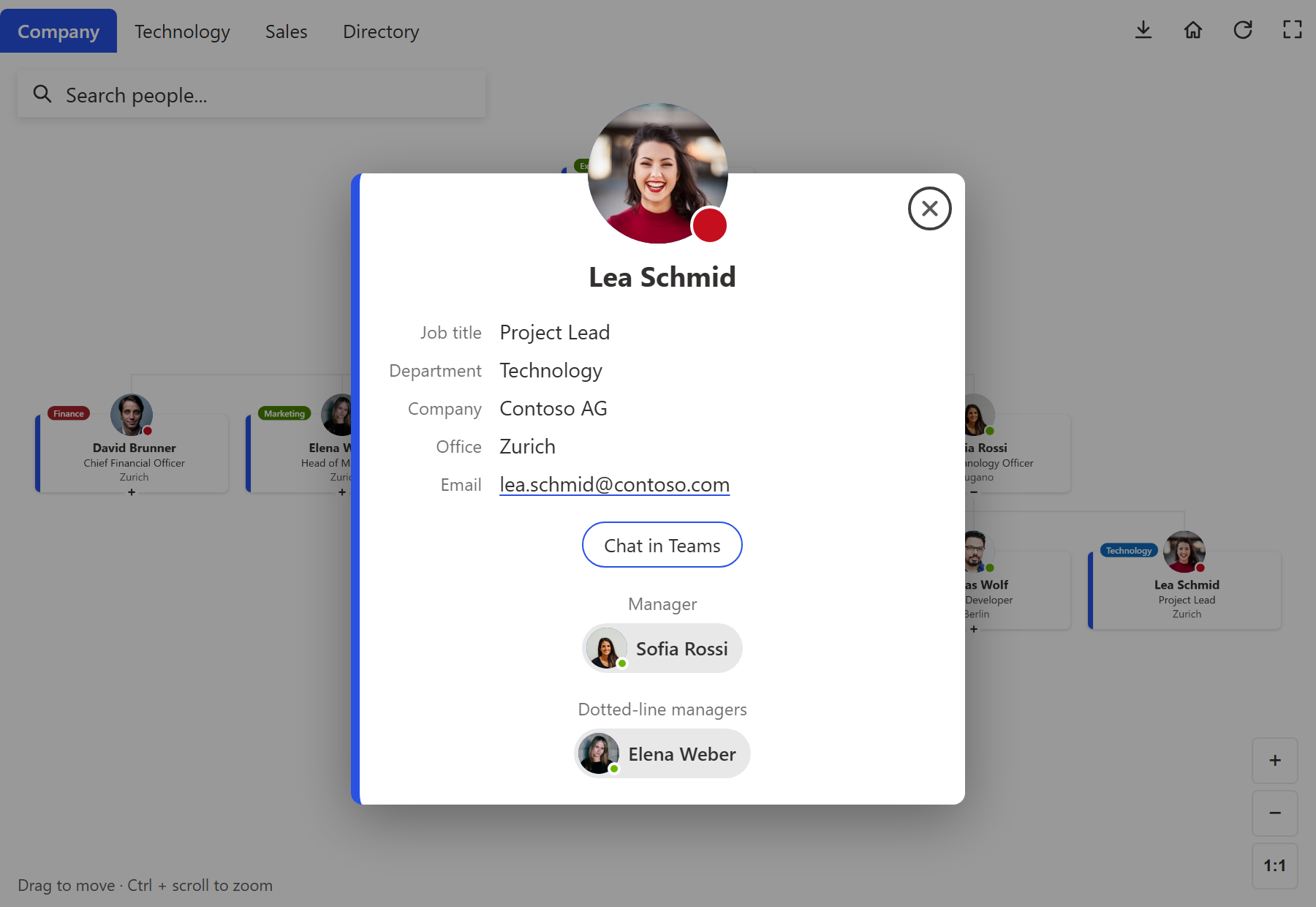Click the 'Technology' department value in the dialog

coord(551,371)
